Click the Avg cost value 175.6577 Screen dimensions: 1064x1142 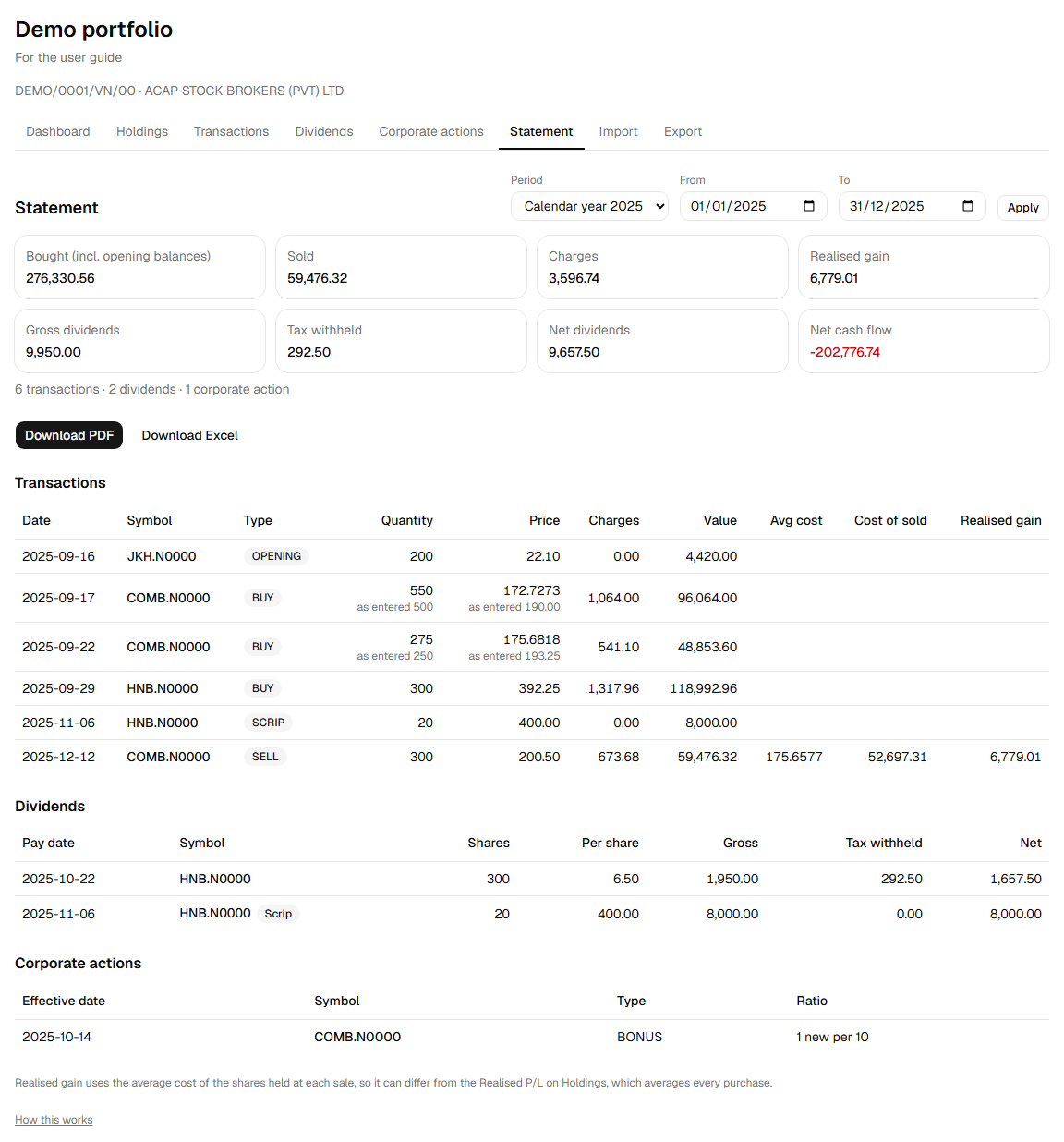click(x=794, y=757)
